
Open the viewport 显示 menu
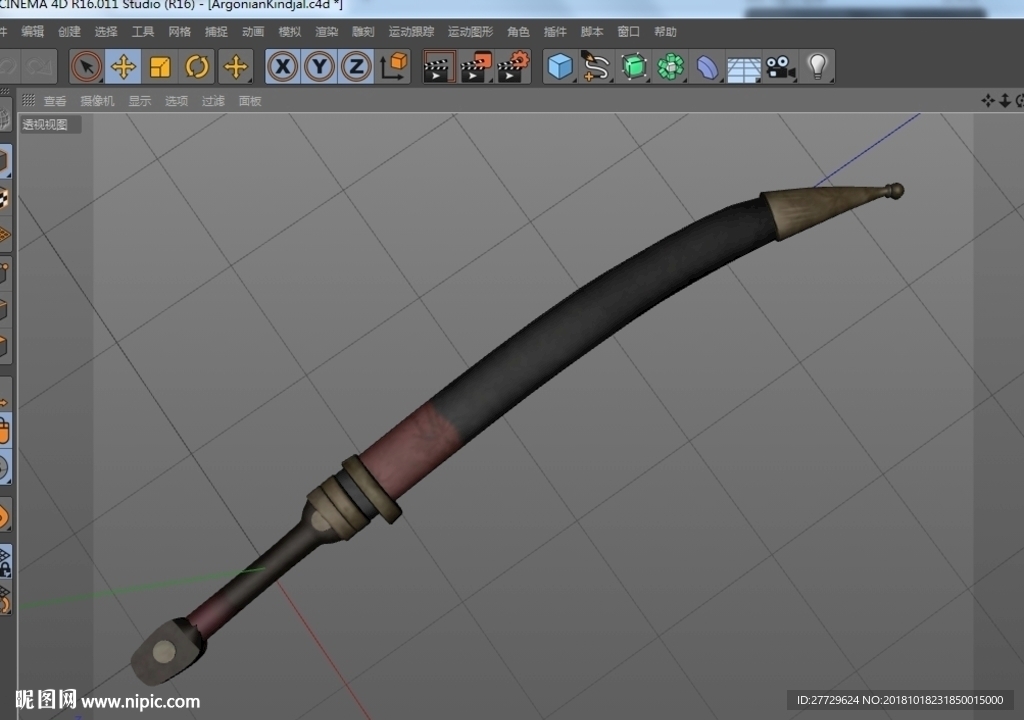click(x=140, y=101)
